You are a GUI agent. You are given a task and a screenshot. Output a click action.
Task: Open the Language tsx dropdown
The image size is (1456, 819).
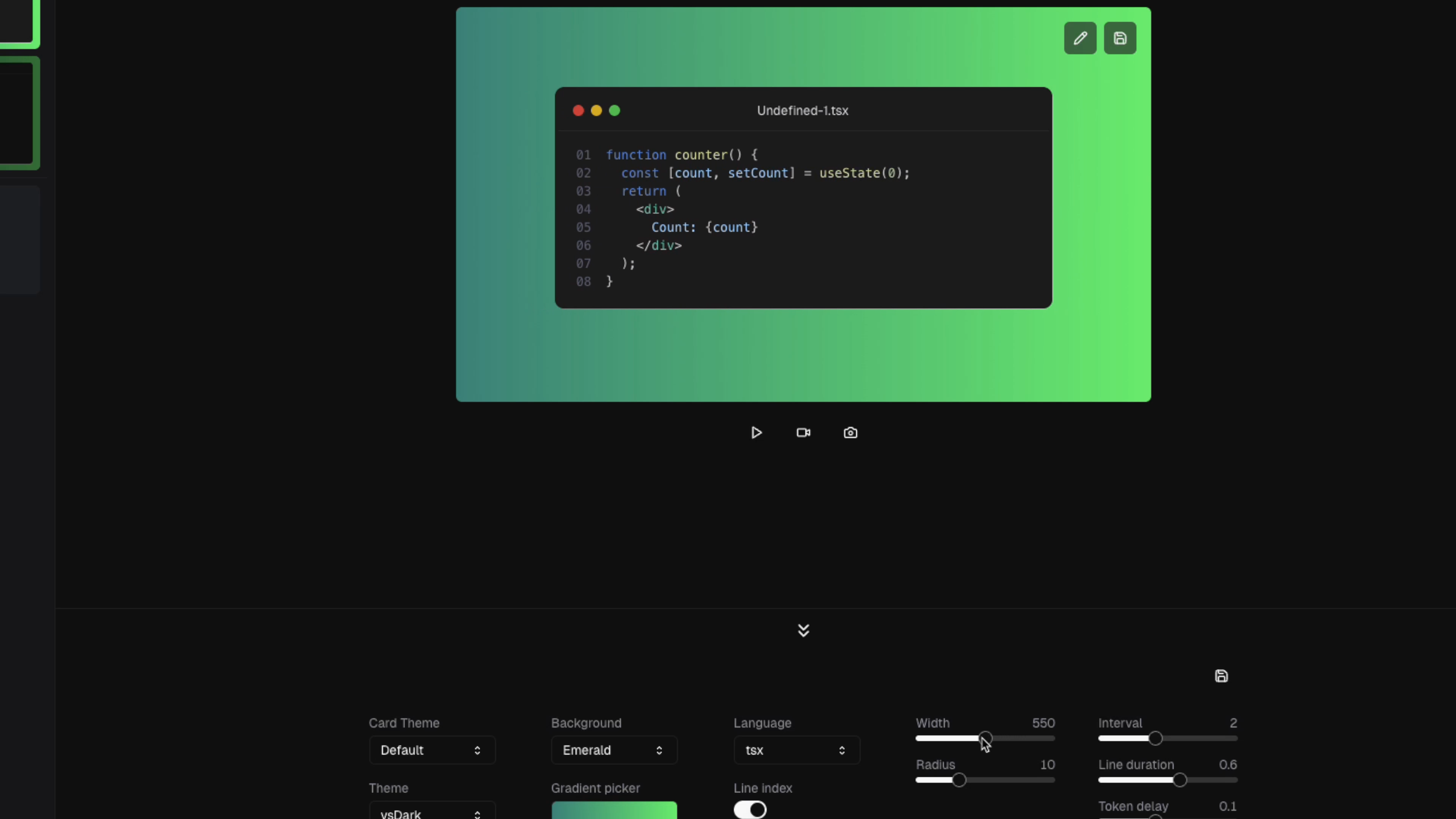pyautogui.click(x=796, y=750)
